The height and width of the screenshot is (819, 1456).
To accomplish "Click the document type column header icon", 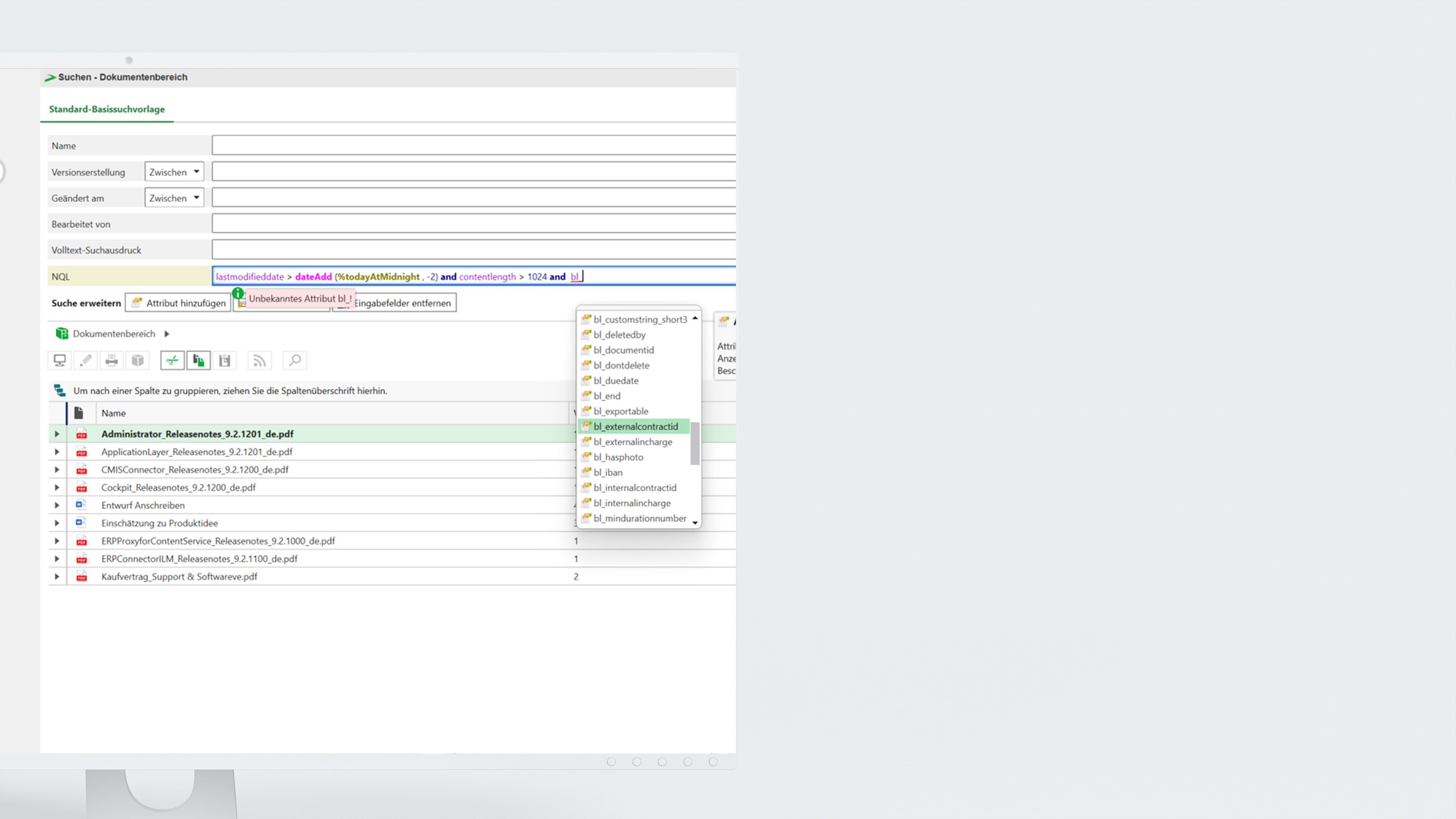I will point(78,413).
